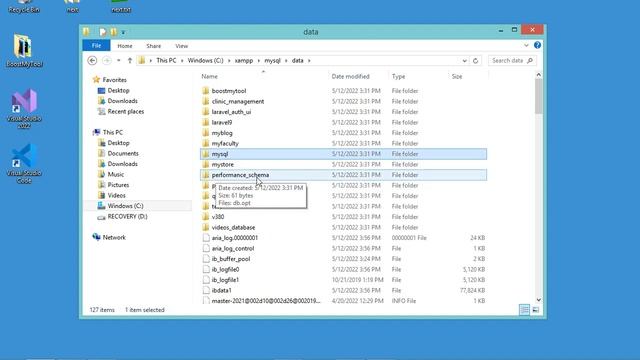Screen dimensions: 640x360
Task: Open the address bar history dropdown
Action: pyautogui.click(x=464, y=61)
